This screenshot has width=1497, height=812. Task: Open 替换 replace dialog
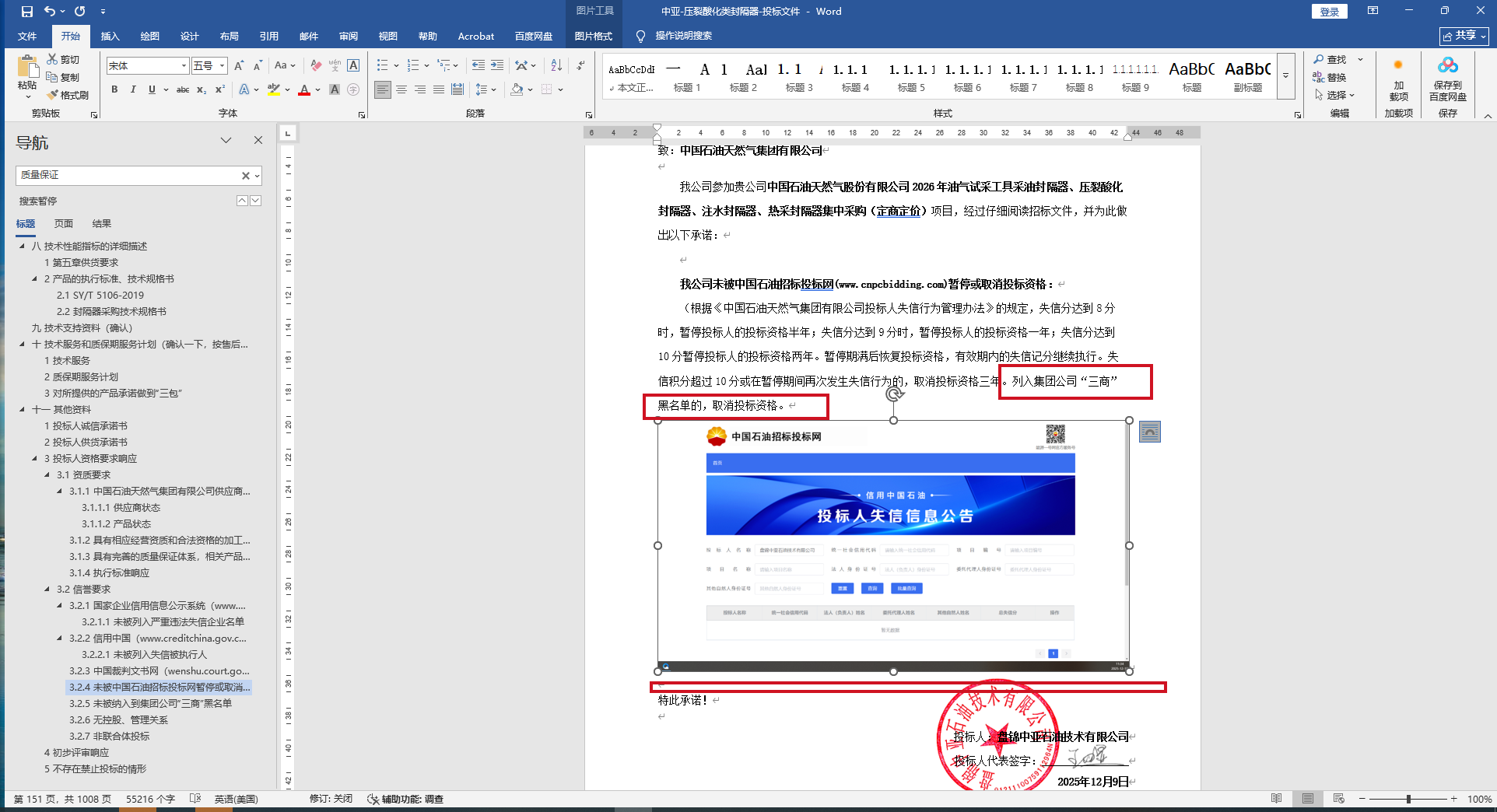pos(1330,77)
